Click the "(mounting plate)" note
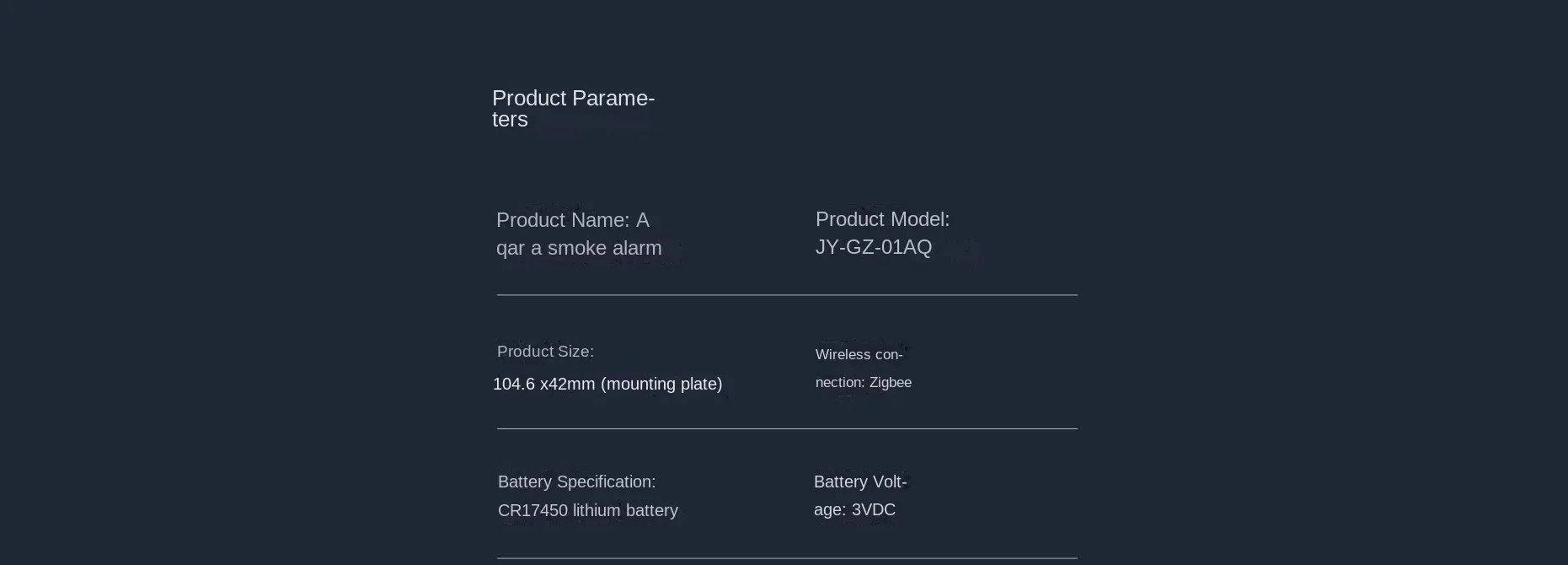The image size is (1568, 565). [x=661, y=385]
